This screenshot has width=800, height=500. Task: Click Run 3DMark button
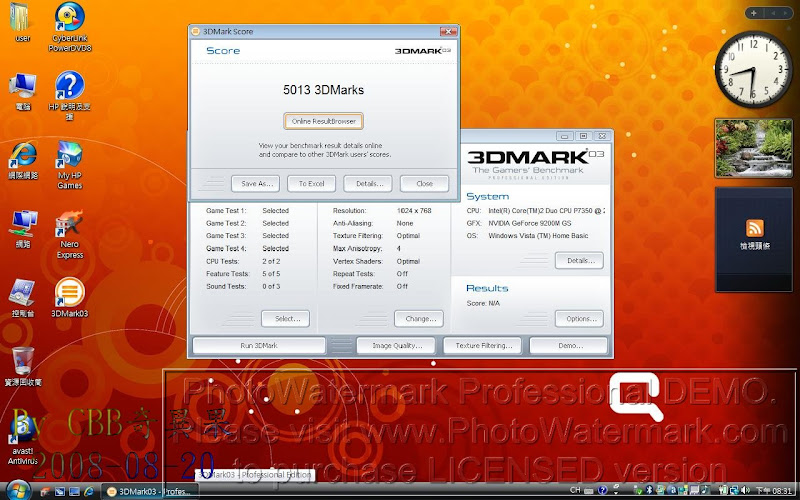[x=259, y=345]
